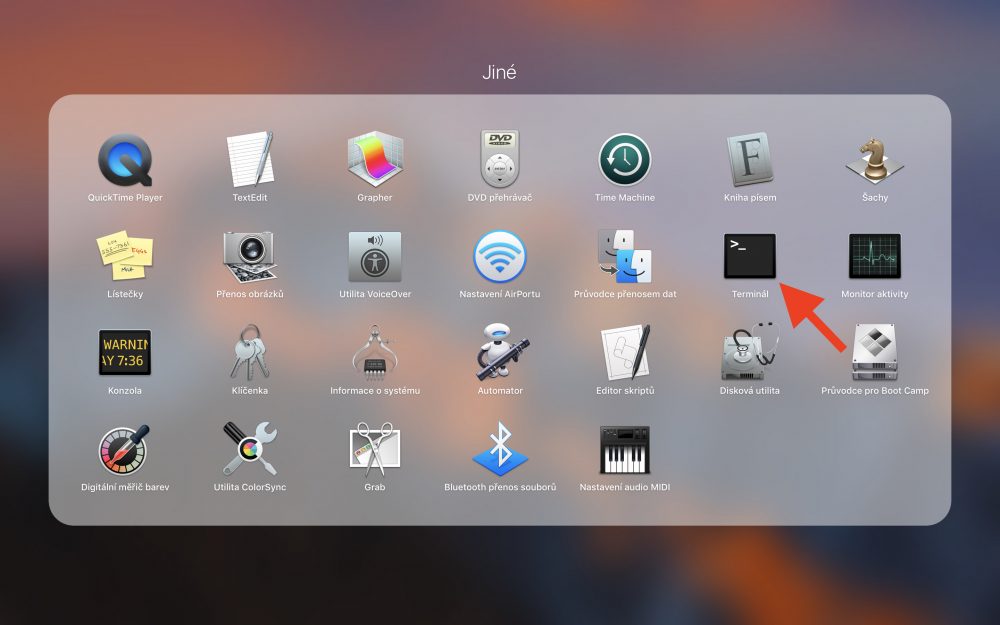
Task: Open the Grapher app
Action: click(374, 156)
